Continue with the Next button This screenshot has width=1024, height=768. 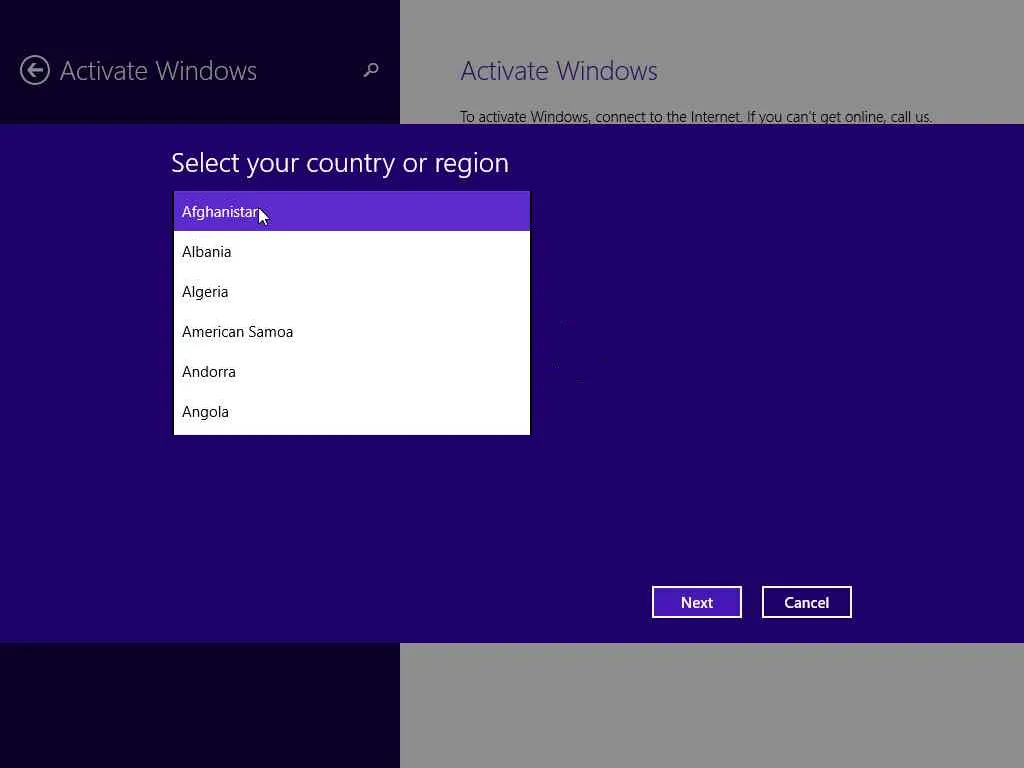pos(697,602)
